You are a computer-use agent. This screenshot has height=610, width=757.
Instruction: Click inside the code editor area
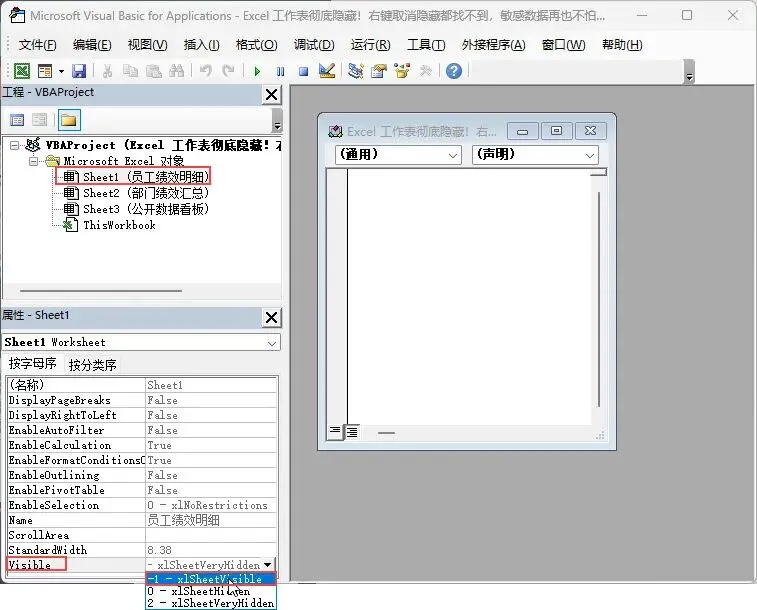(468, 297)
